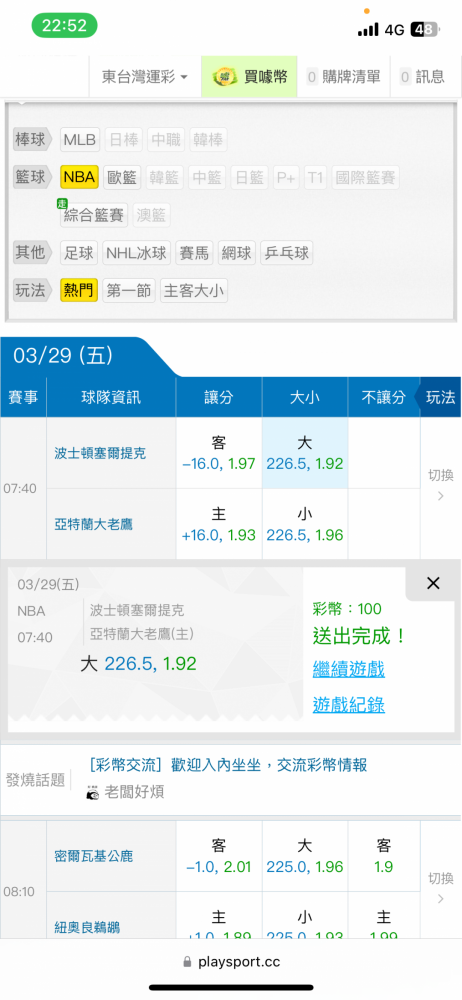This screenshot has width=462, height=1000.
Task: Select 足球 sport filter
Action: (79, 253)
